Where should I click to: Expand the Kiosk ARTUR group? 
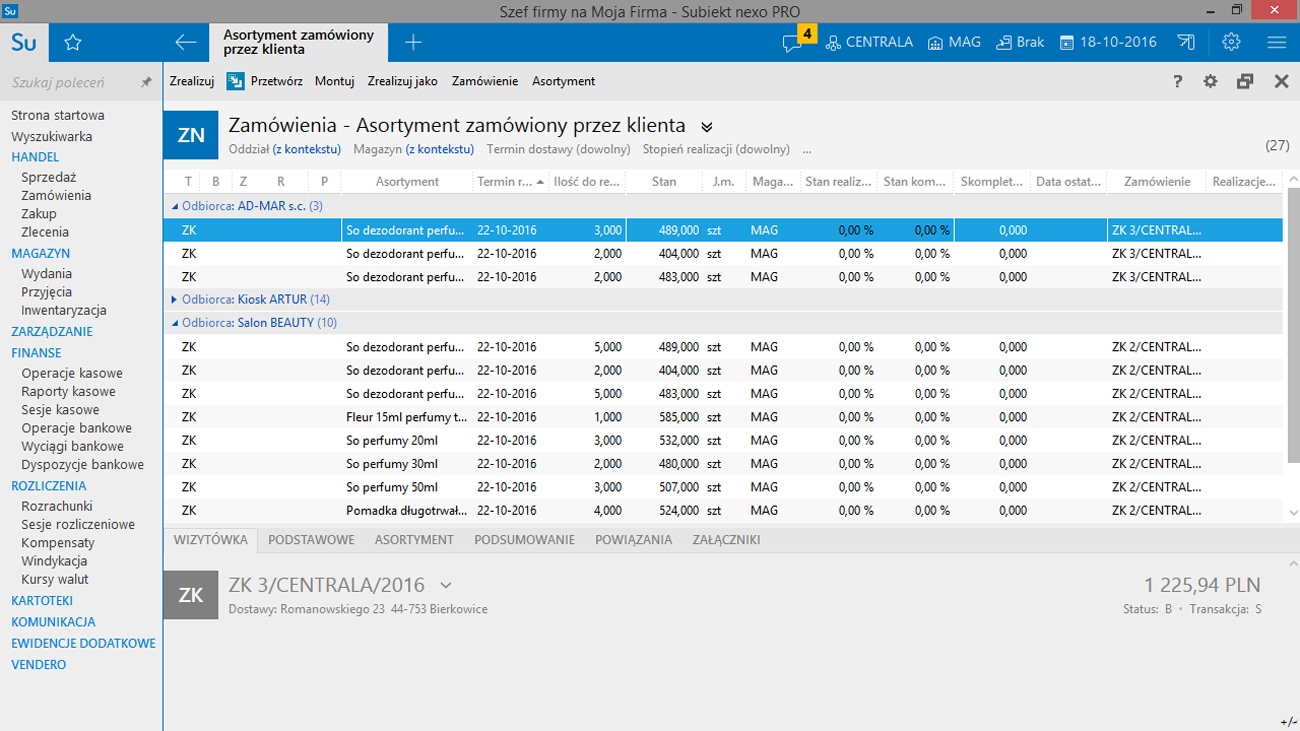[174, 299]
